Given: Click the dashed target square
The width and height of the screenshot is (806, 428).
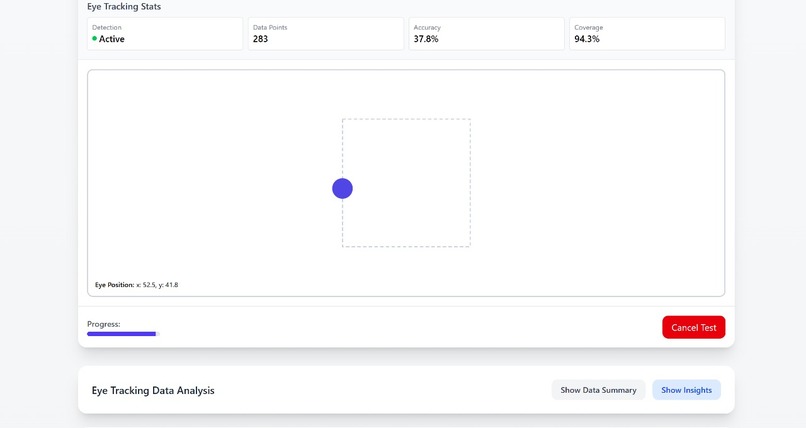Looking at the screenshot, I should (x=406, y=183).
